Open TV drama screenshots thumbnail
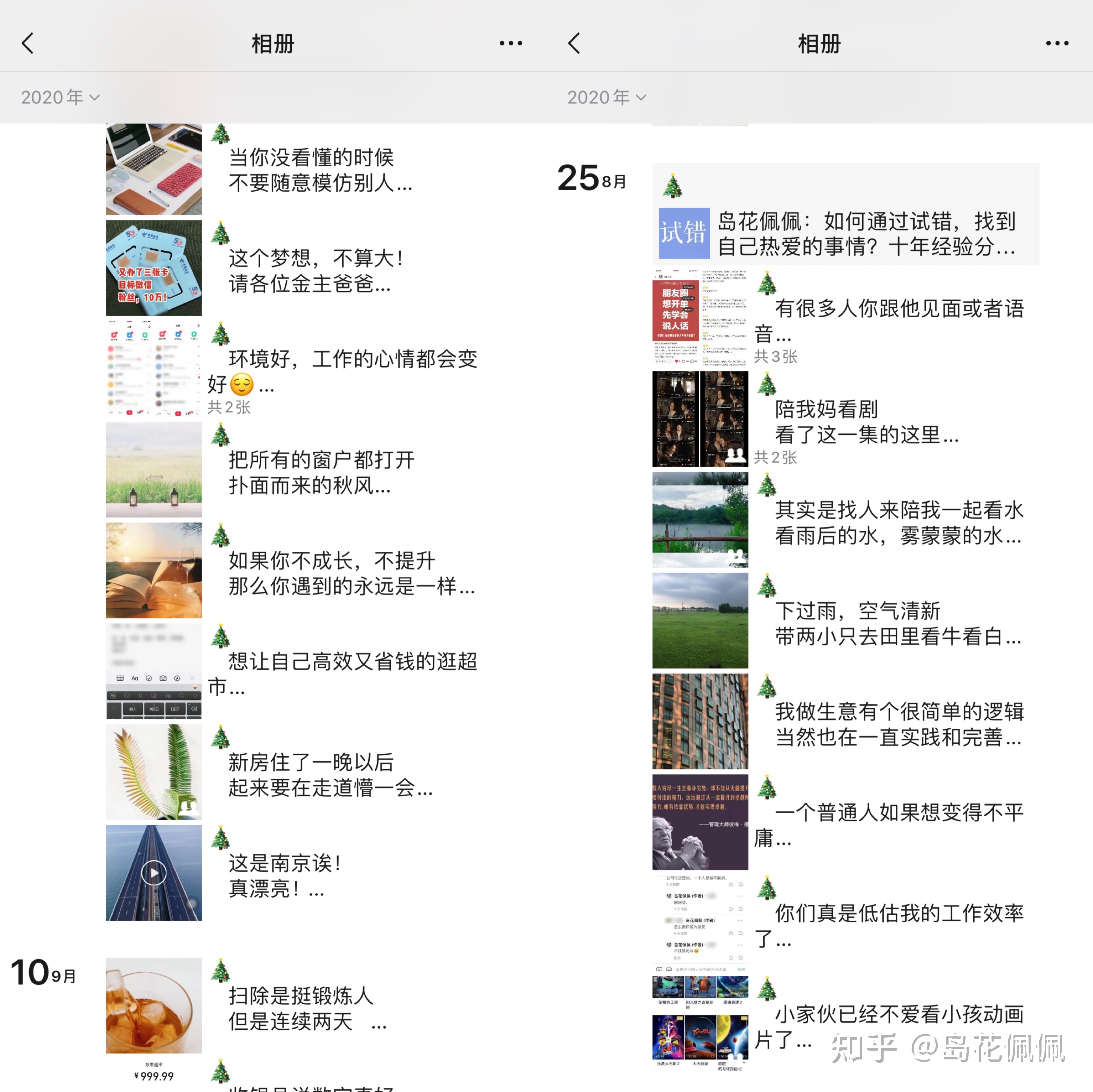1093x1092 pixels. pos(700,419)
